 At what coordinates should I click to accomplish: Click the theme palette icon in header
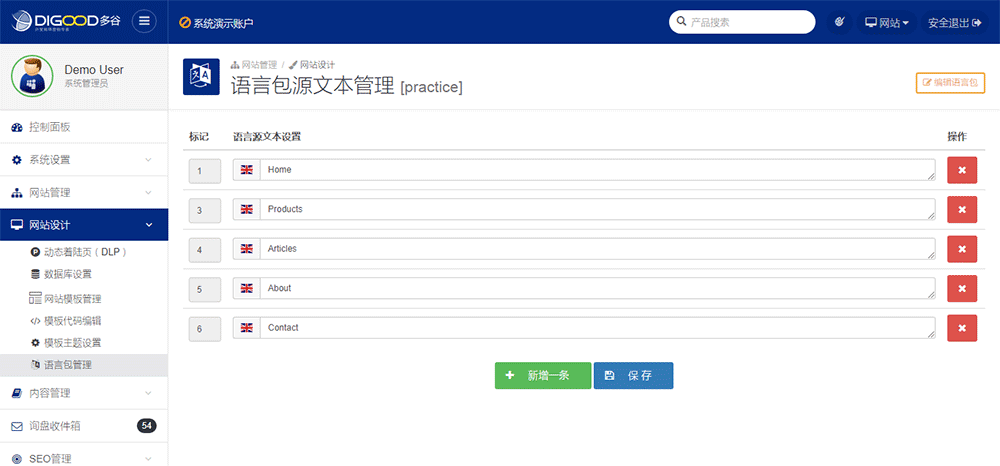point(839,22)
